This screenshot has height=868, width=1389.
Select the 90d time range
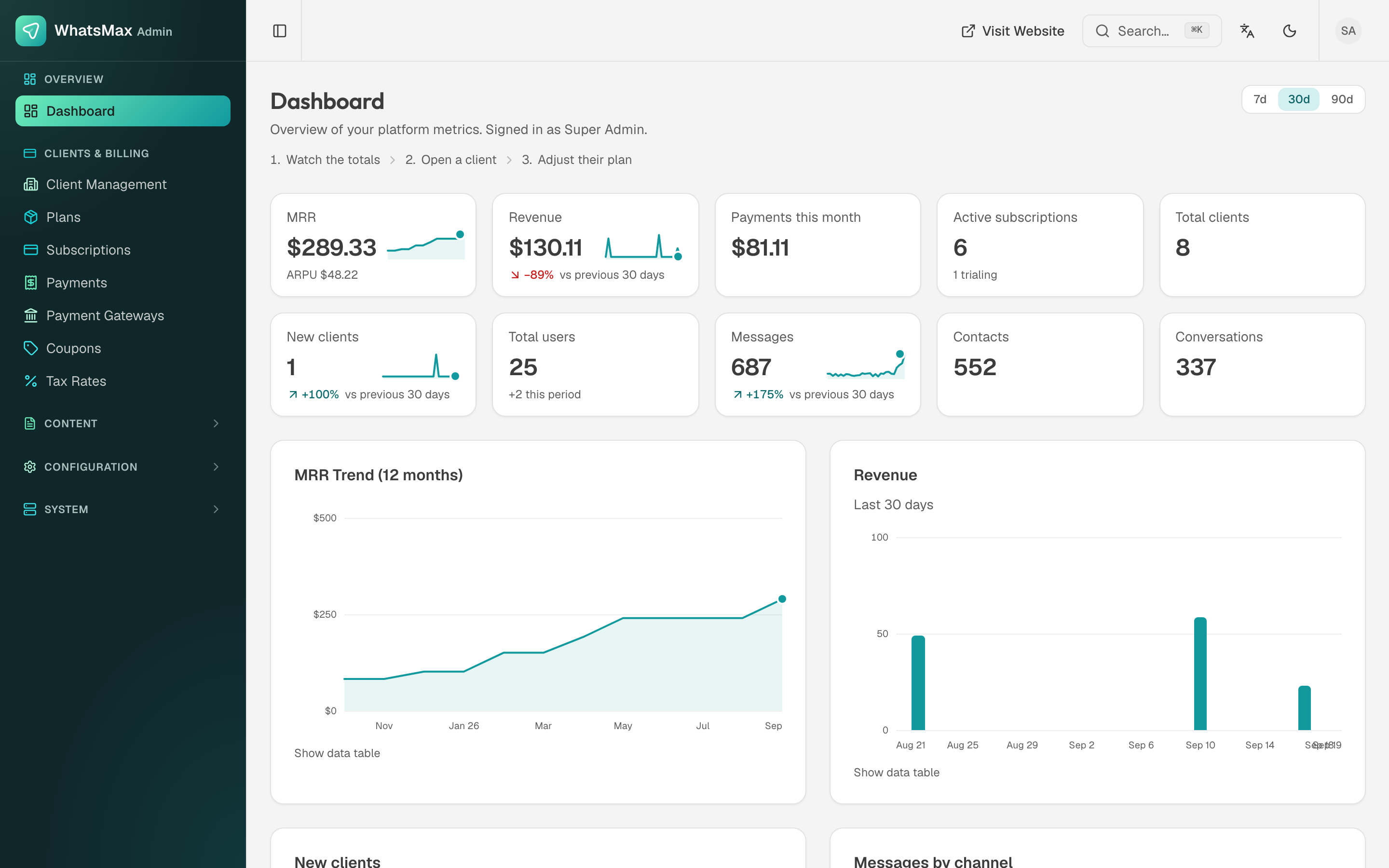[x=1342, y=99]
